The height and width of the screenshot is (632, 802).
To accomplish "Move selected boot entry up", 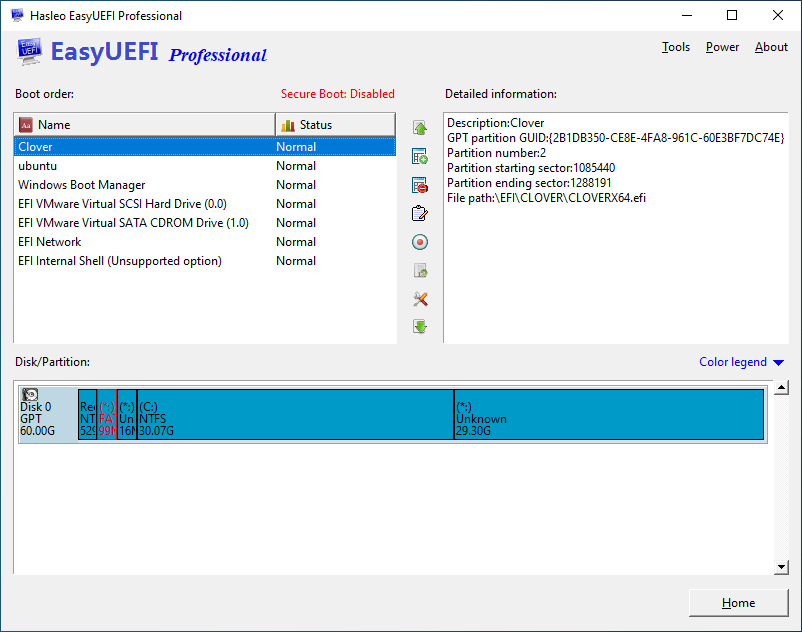I will pyautogui.click(x=420, y=128).
